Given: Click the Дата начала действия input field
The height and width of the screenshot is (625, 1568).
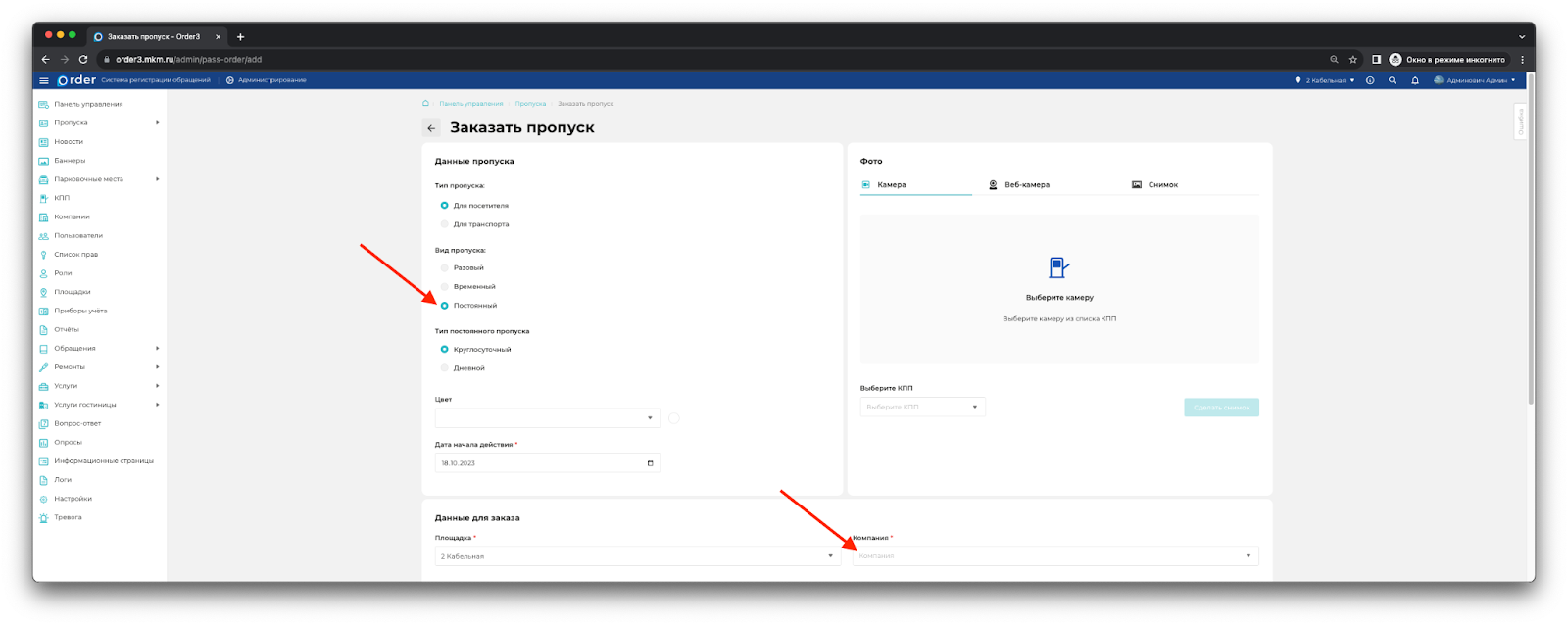Looking at the screenshot, I should [539, 463].
